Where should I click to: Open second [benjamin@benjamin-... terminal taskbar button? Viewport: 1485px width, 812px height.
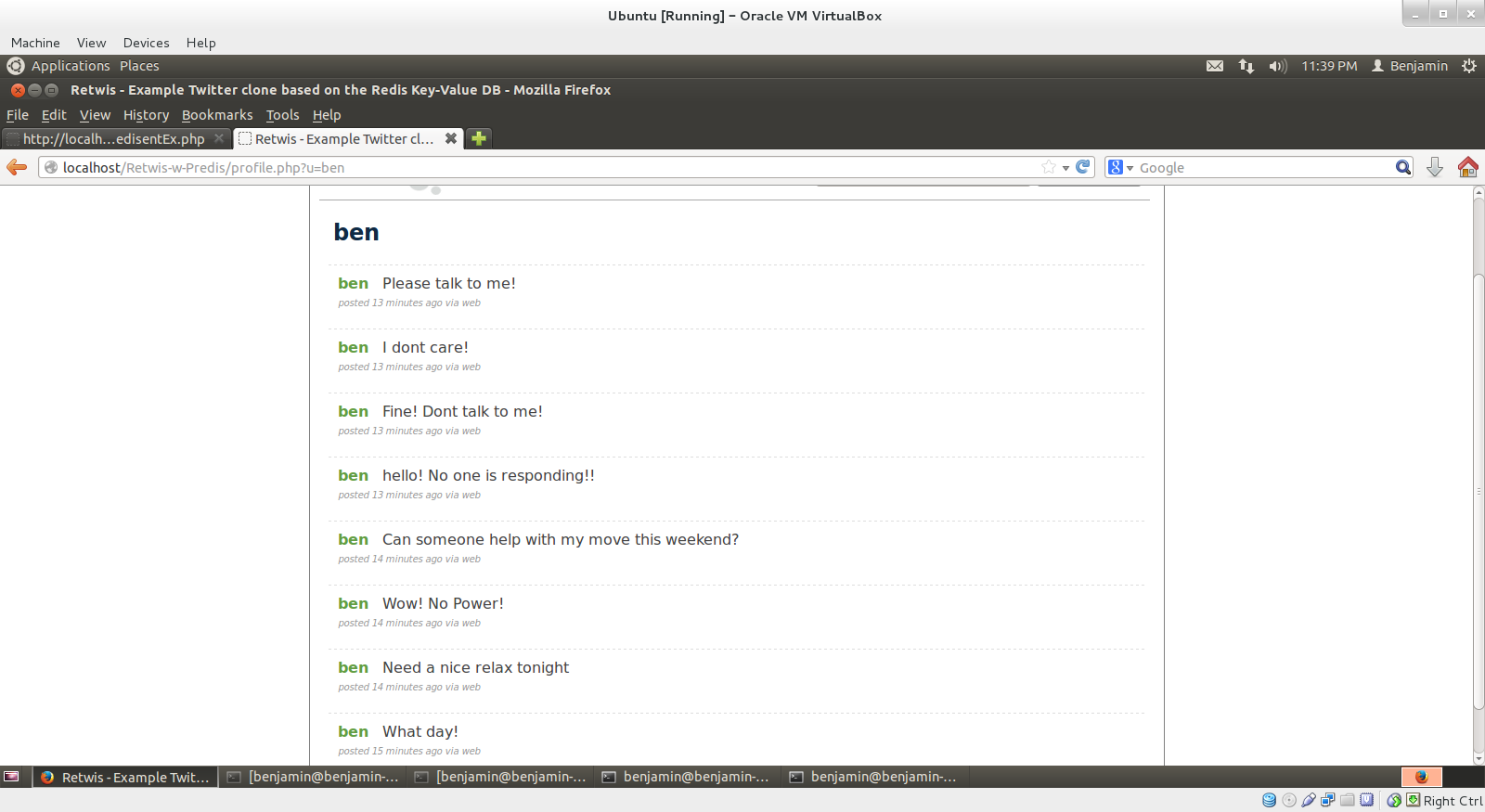click(501, 777)
